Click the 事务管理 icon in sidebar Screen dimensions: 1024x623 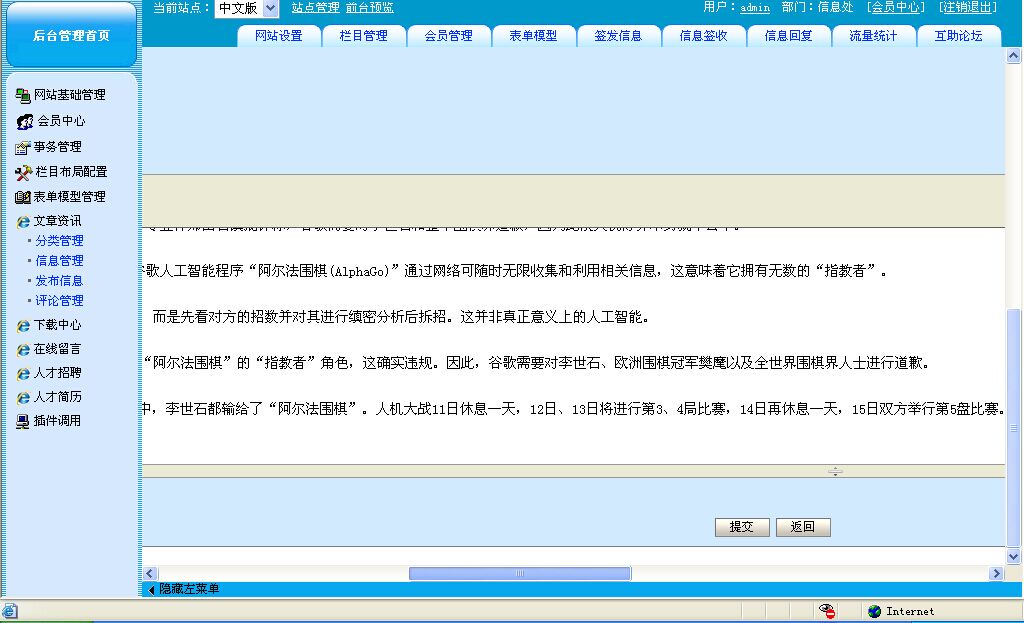pyautogui.click(x=23, y=147)
